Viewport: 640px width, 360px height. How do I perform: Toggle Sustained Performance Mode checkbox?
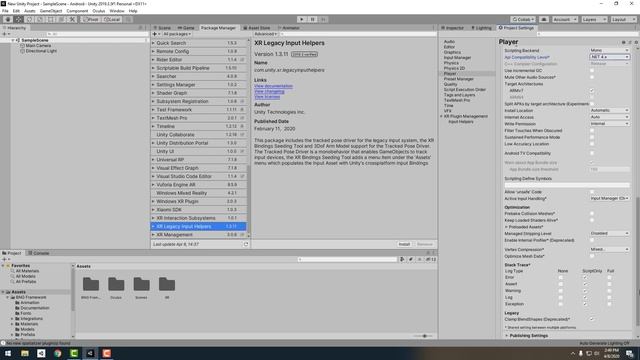coord(592,137)
